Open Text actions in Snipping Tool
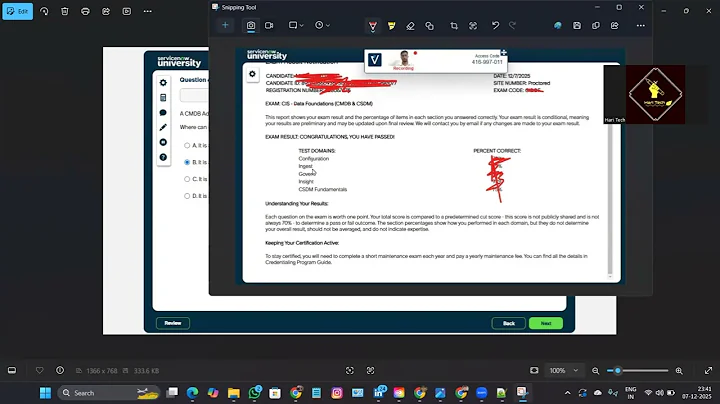 (x=473, y=26)
